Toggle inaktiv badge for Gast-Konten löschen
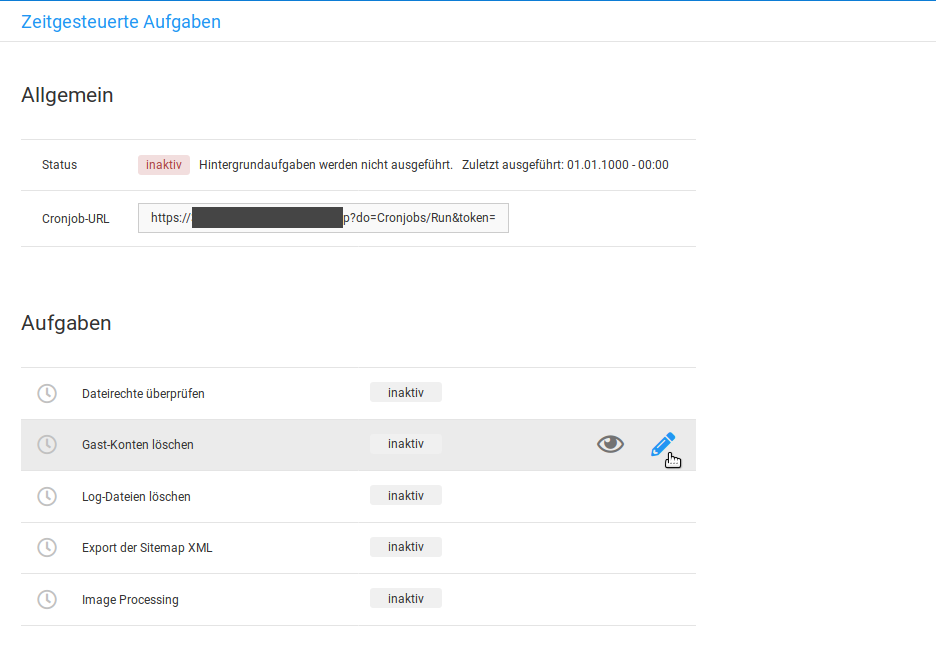 [405, 444]
